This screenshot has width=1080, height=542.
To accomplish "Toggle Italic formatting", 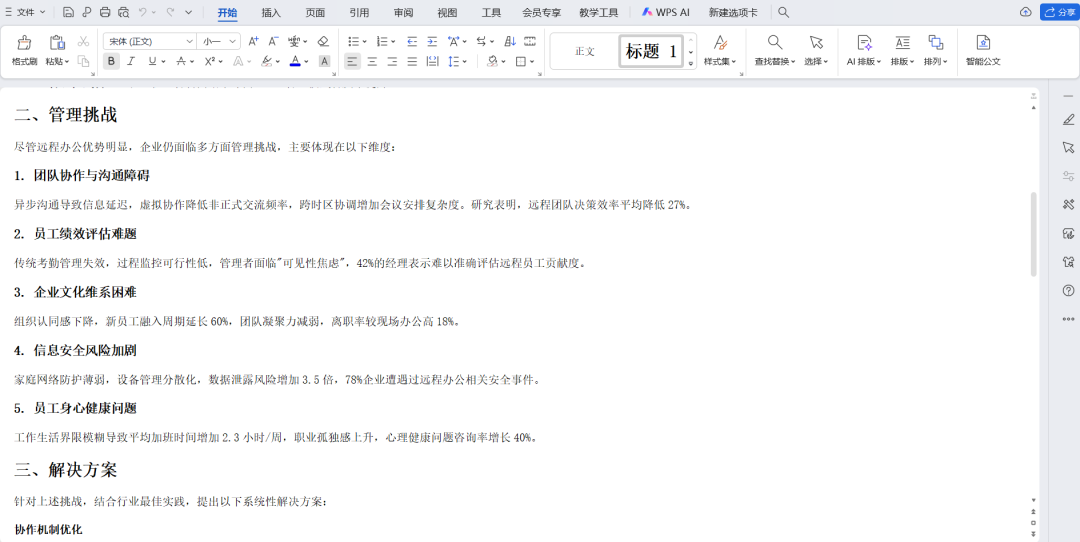I will coord(131,61).
